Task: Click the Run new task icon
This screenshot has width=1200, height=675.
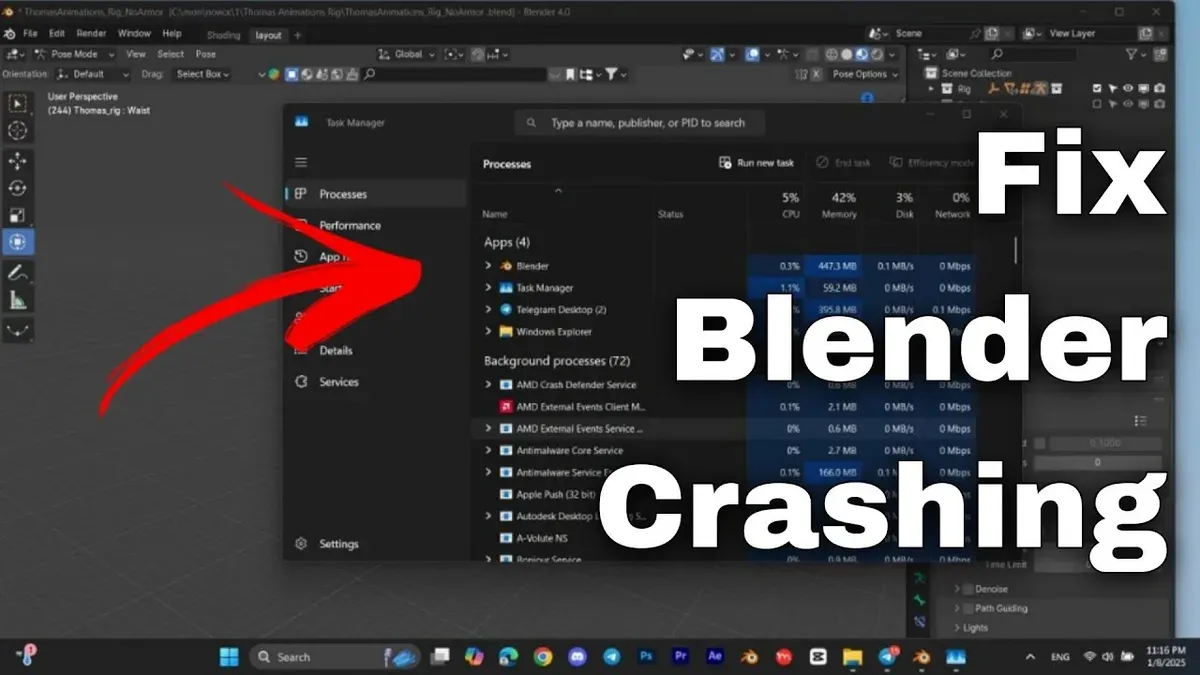Action: 725,163
